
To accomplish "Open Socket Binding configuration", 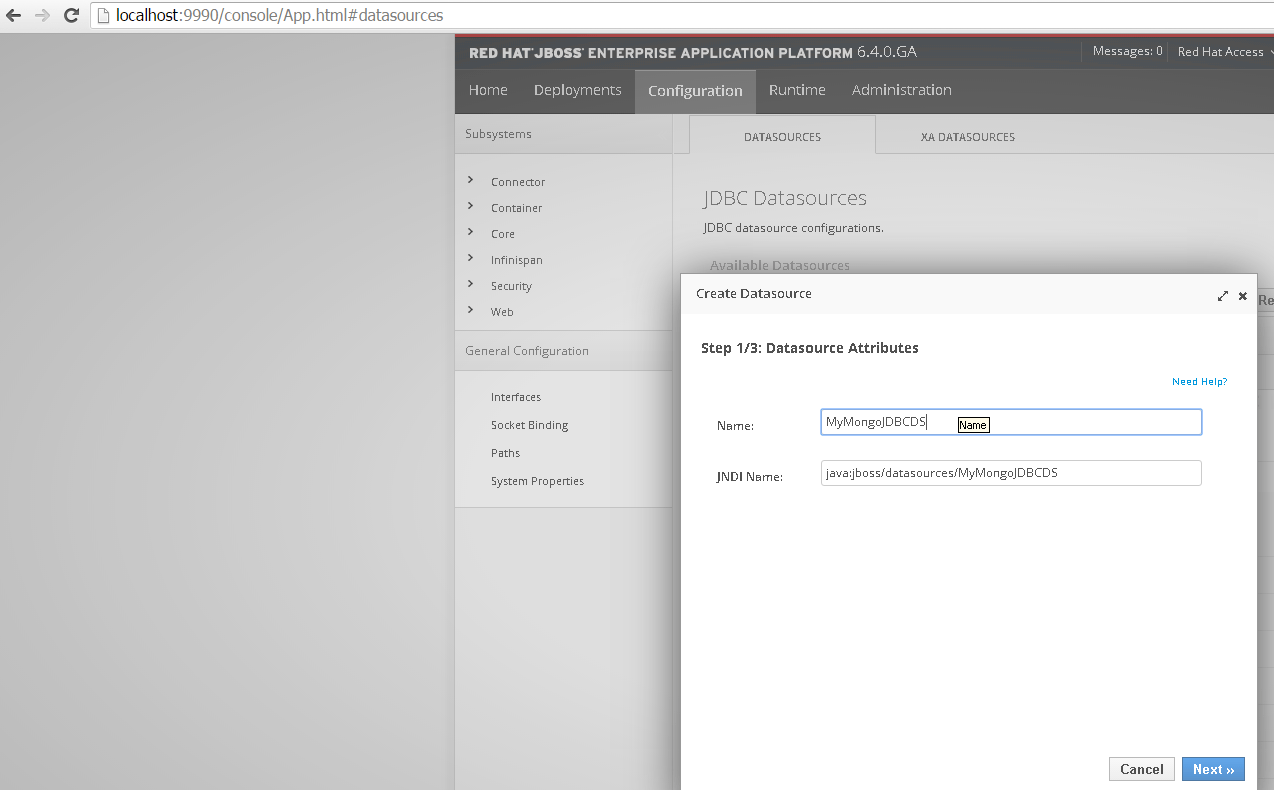I will coord(529,425).
